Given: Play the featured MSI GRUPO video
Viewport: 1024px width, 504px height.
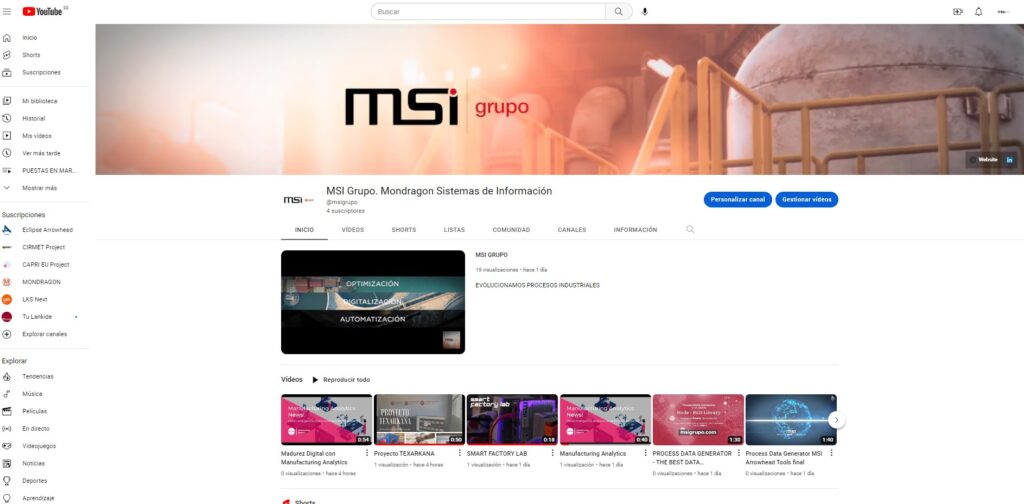Looking at the screenshot, I should pos(373,302).
